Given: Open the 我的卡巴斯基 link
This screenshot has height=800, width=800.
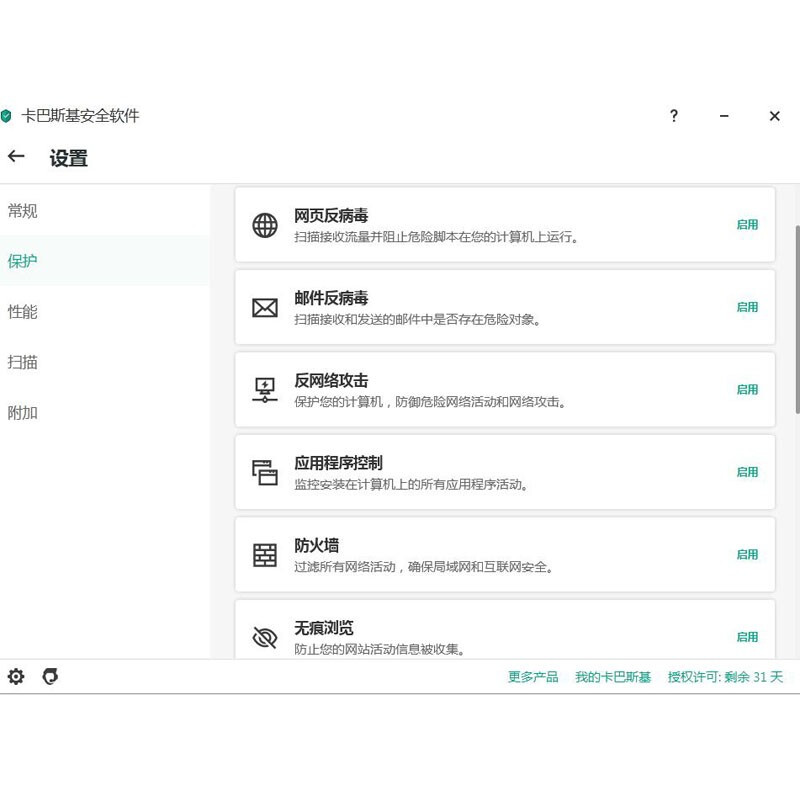Looking at the screenshot, I should 613,677.
